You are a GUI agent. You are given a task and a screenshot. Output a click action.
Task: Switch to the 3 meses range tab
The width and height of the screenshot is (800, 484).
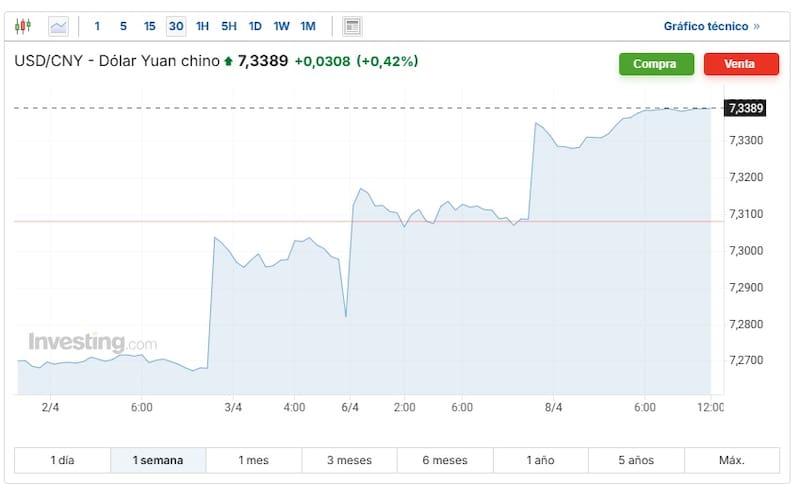(x=349, y=460)
